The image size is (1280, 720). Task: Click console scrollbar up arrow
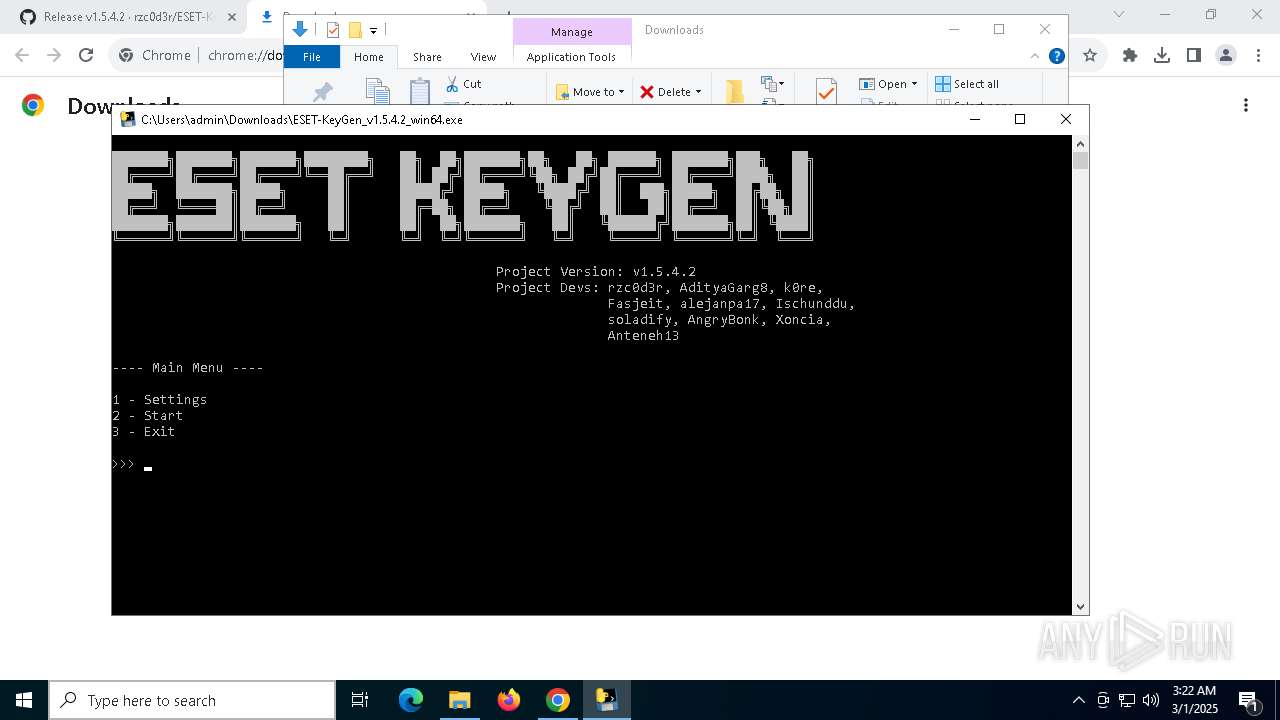coord(1080,144)
